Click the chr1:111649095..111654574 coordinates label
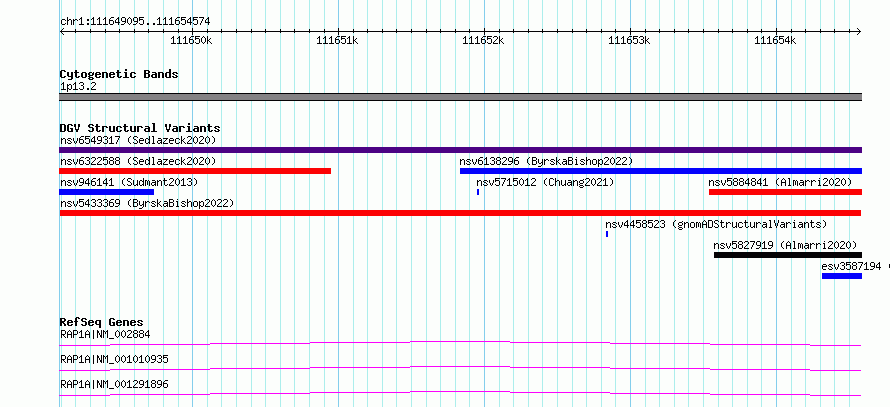 135,22
